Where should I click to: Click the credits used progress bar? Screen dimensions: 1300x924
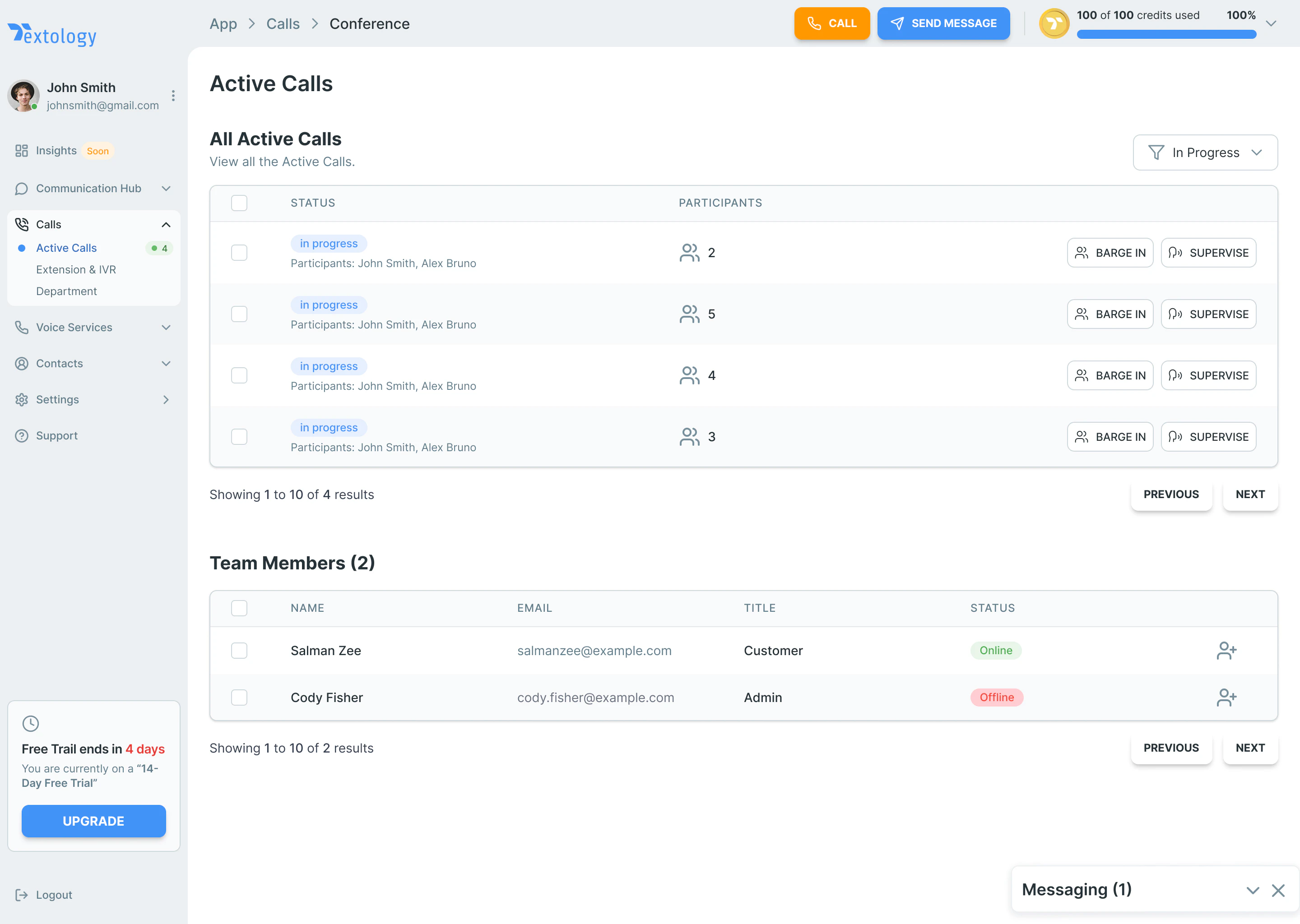click(x=1166, y=34)
